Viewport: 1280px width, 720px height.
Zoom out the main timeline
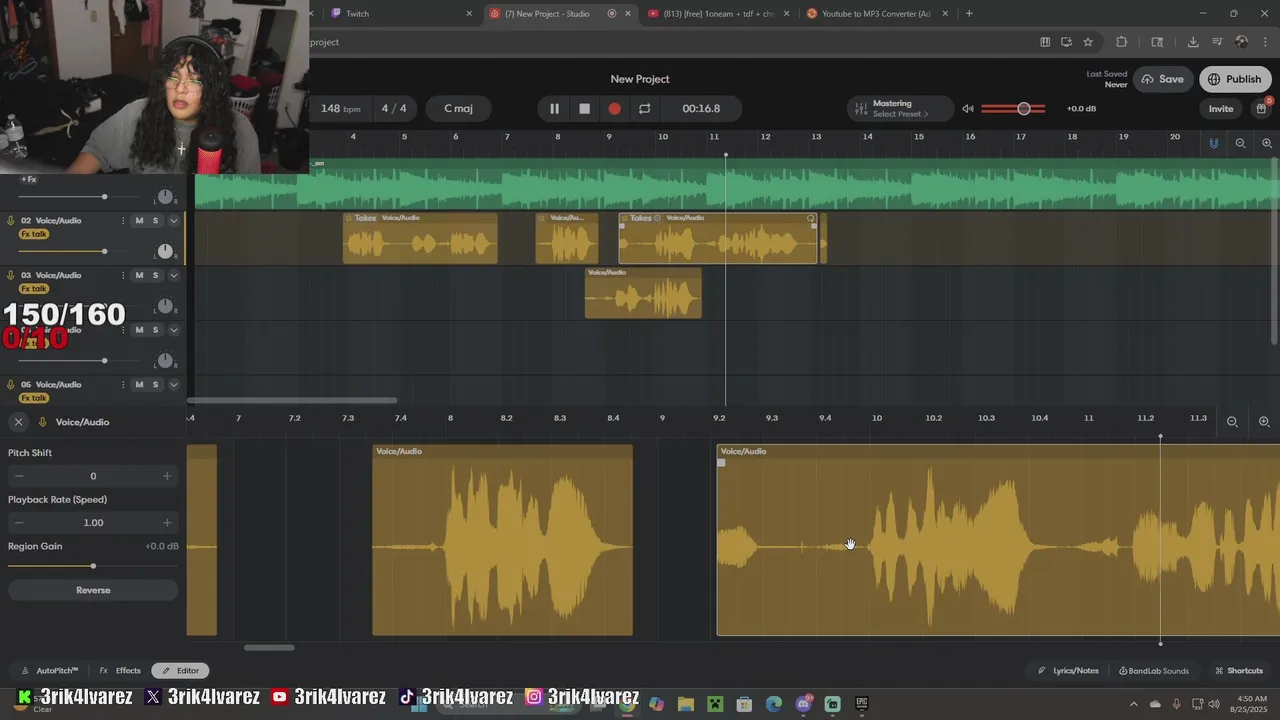click(1240, 143)
